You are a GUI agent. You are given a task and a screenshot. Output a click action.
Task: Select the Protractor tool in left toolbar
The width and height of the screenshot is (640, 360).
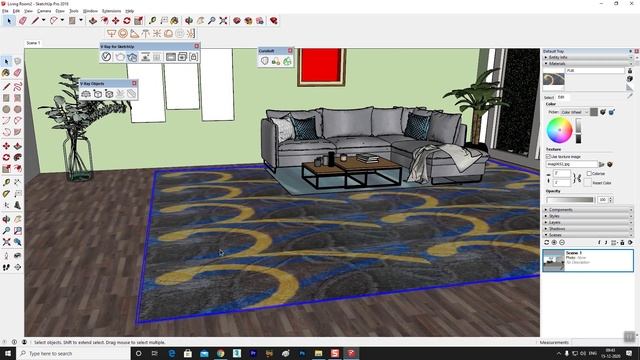tap(6, 194)
